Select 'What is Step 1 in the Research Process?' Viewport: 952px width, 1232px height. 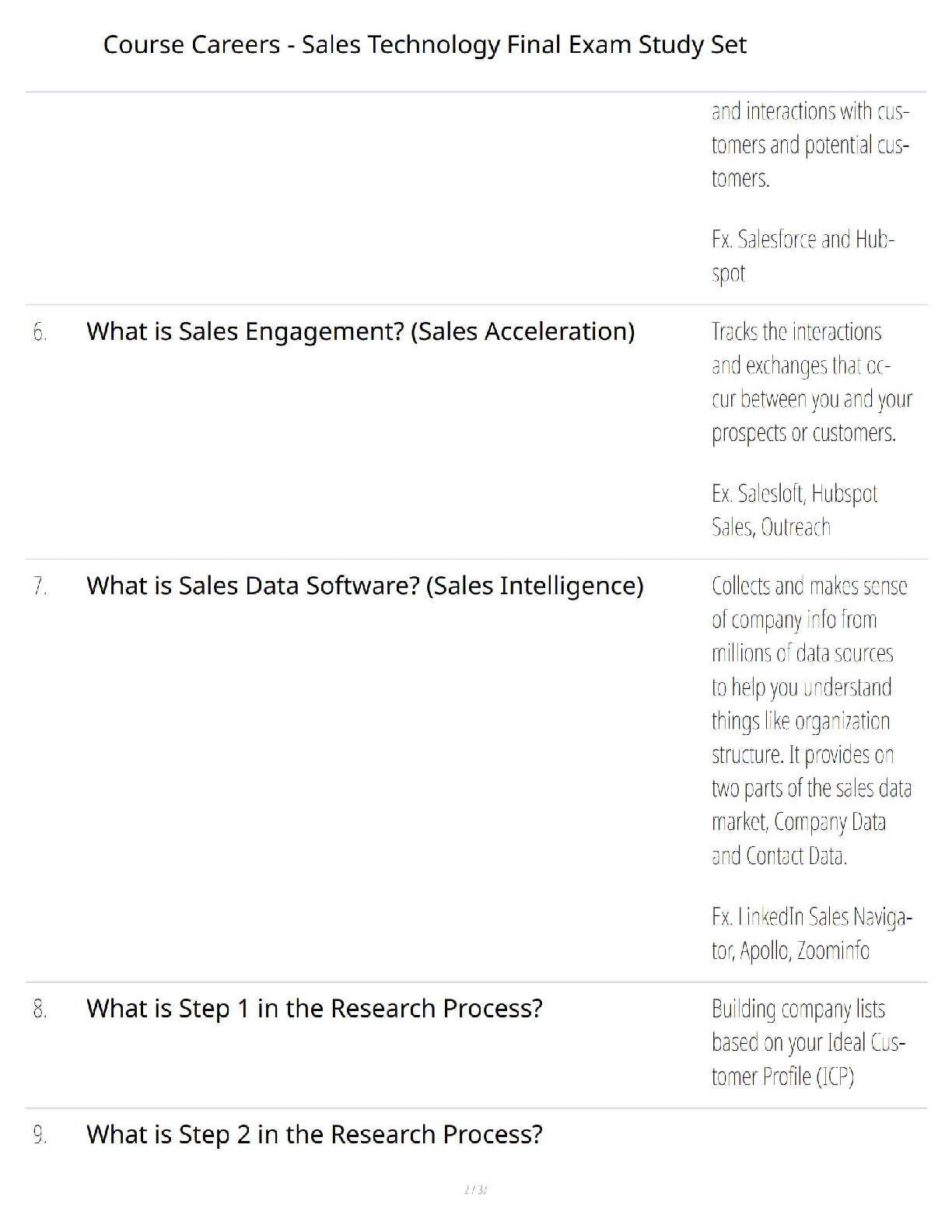pos(314,1009)
